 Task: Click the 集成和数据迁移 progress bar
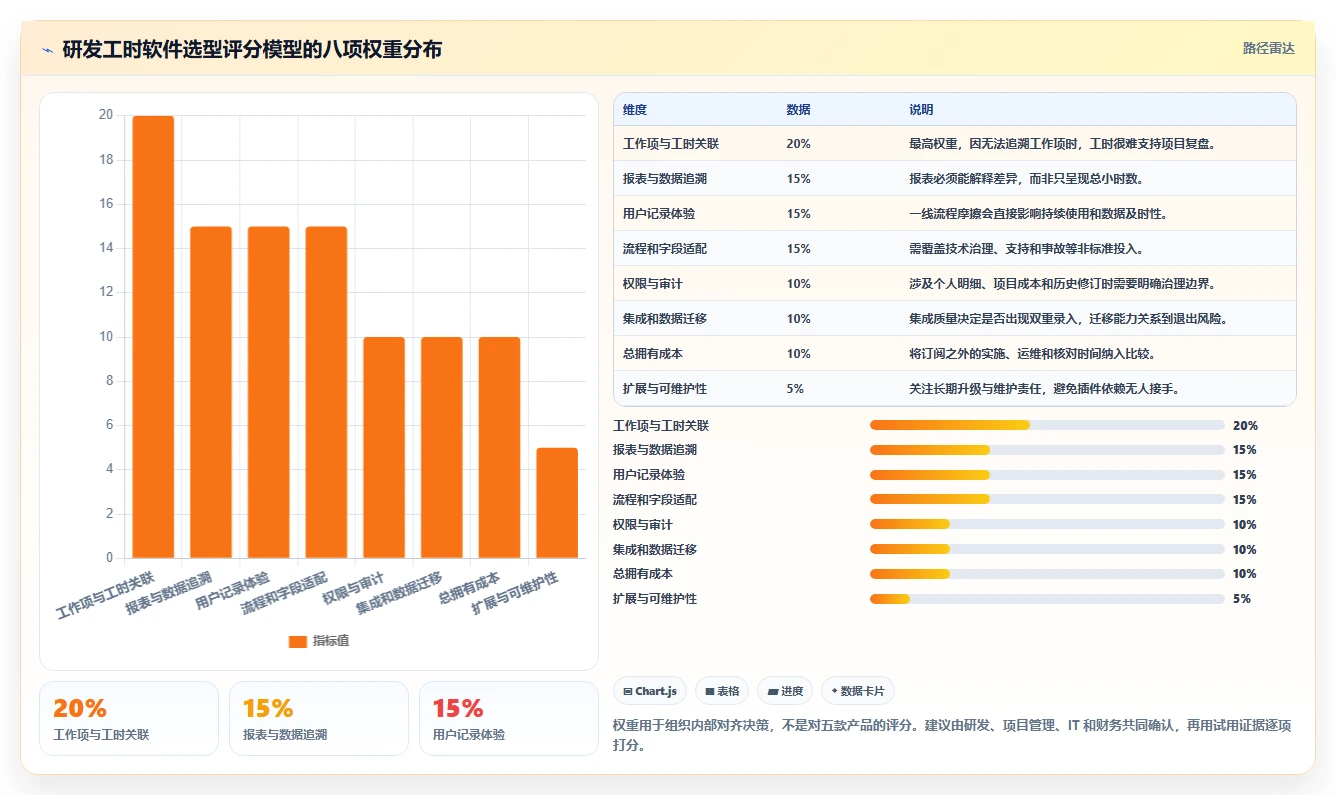pyautogui.click(x=1047, y=549)
